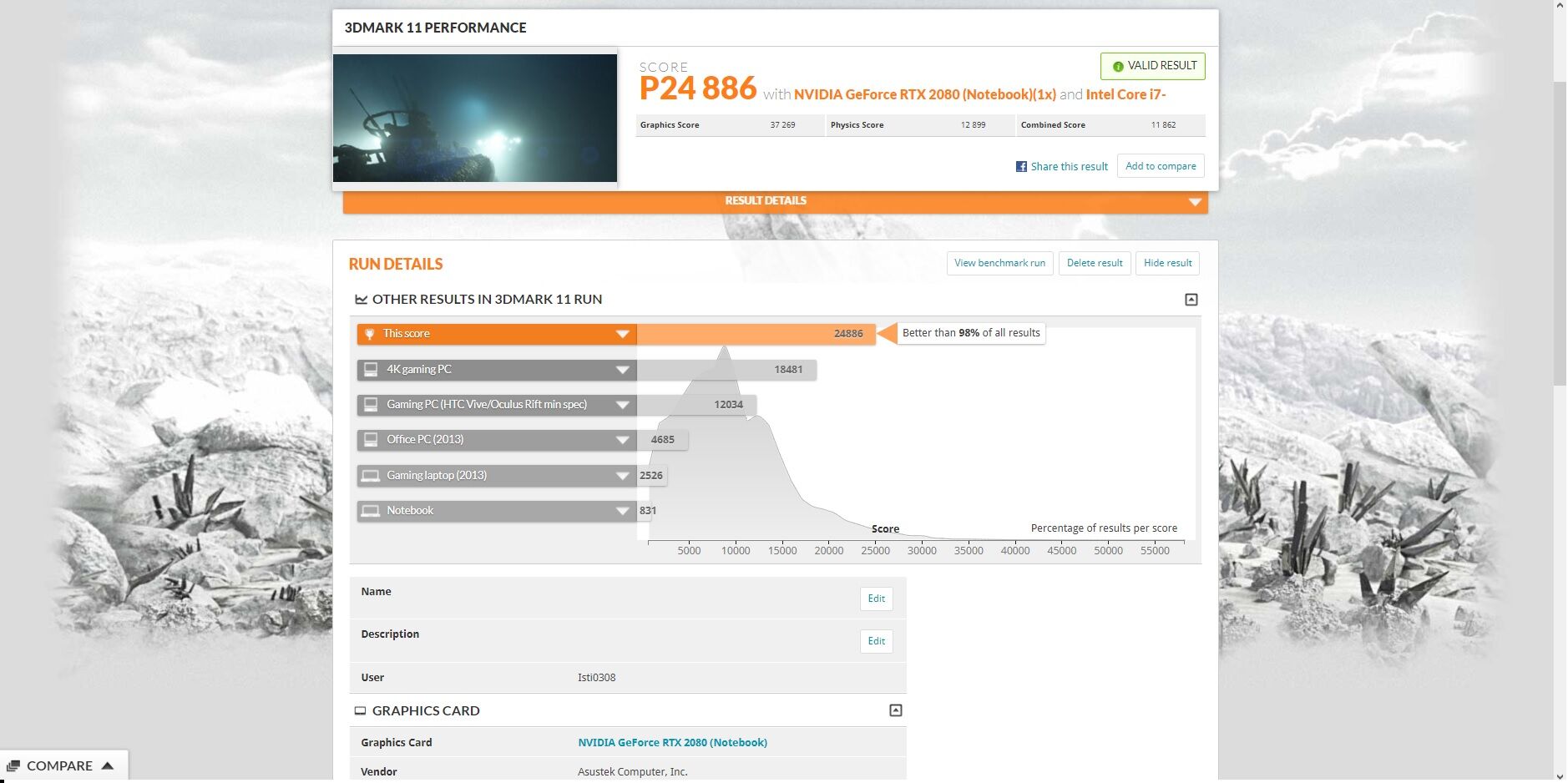Click the desktop icon for Office PC (2013)
Viewport: 1568px width, 783px height.
371,440
